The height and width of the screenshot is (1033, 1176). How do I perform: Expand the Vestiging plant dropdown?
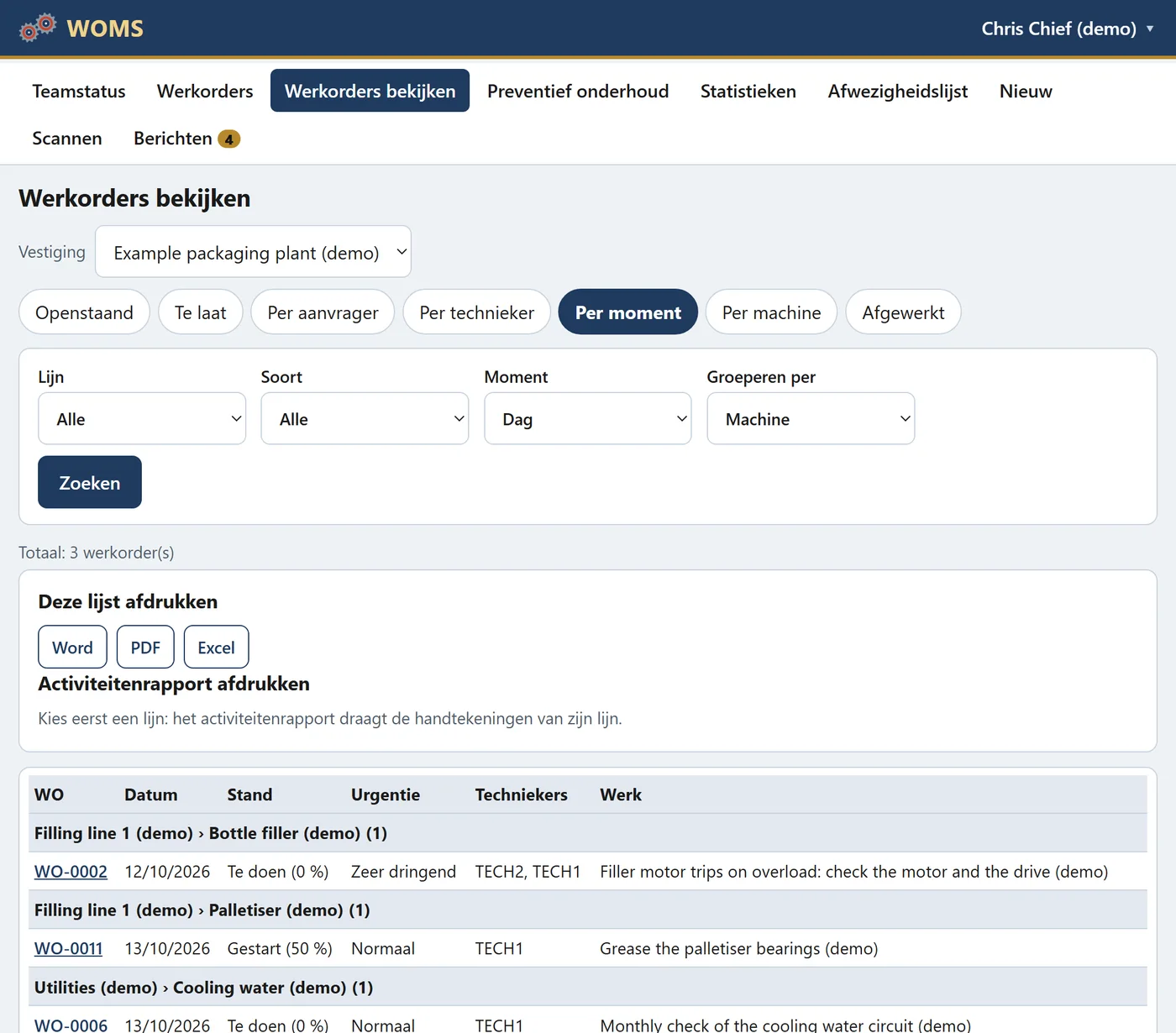click(x=253, y=252)
